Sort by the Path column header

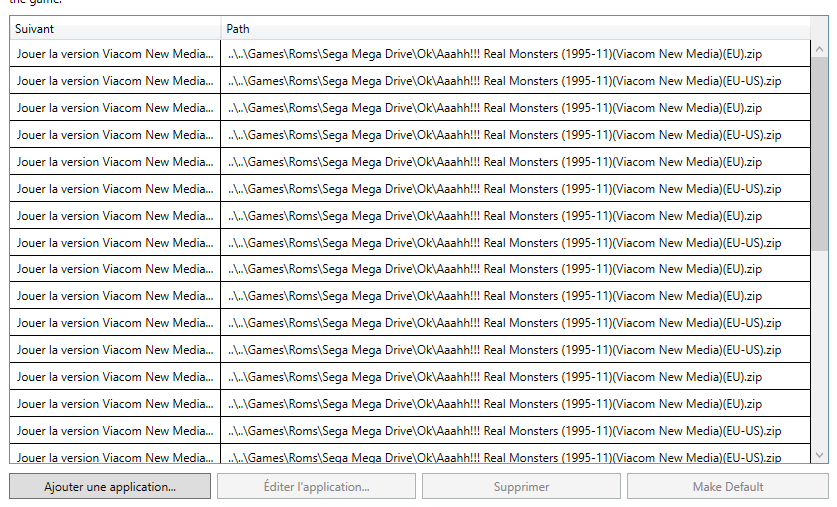click(x=515, y=29)
